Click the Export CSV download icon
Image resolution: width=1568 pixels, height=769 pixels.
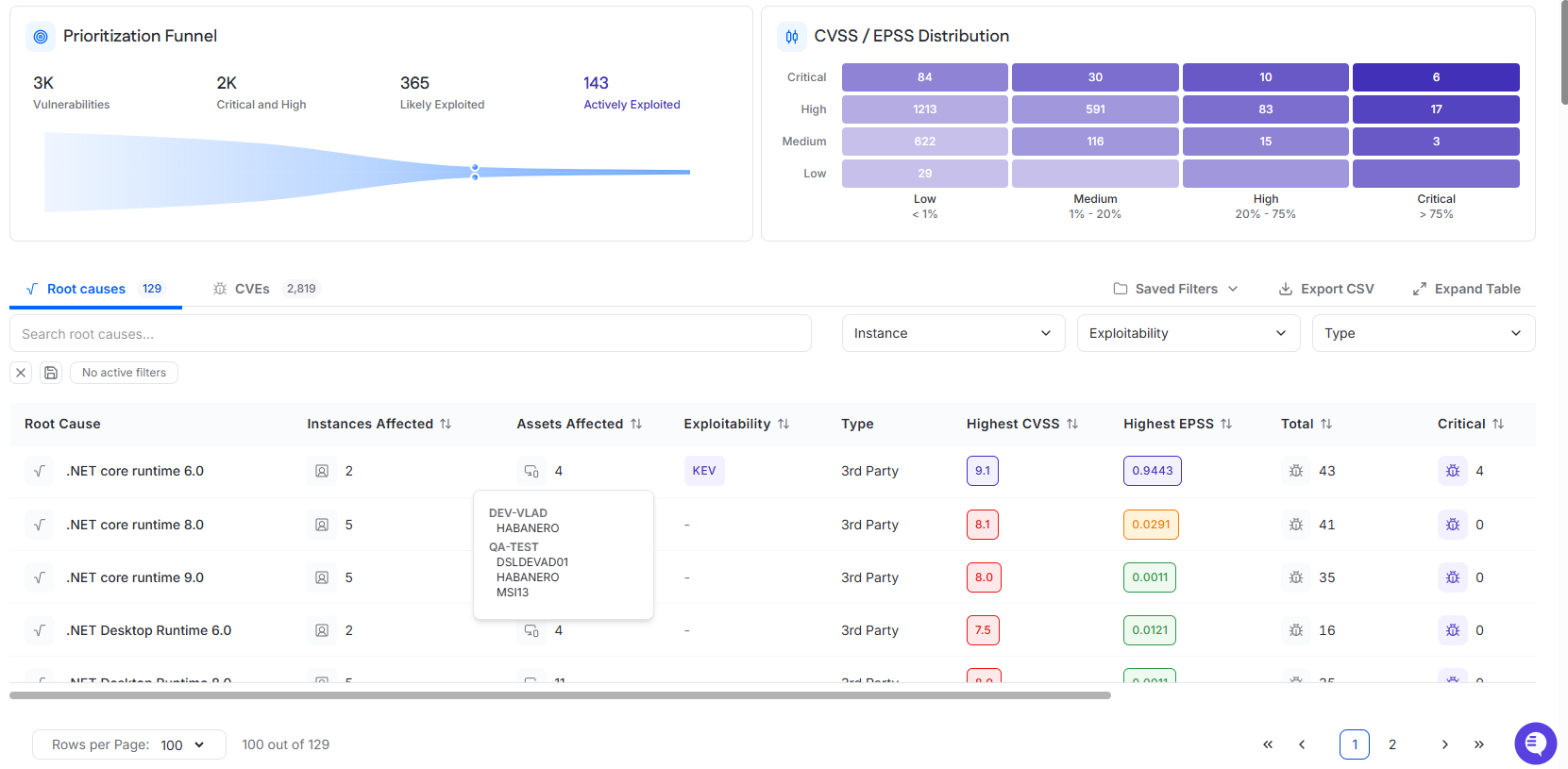(x=1285, y=289)
